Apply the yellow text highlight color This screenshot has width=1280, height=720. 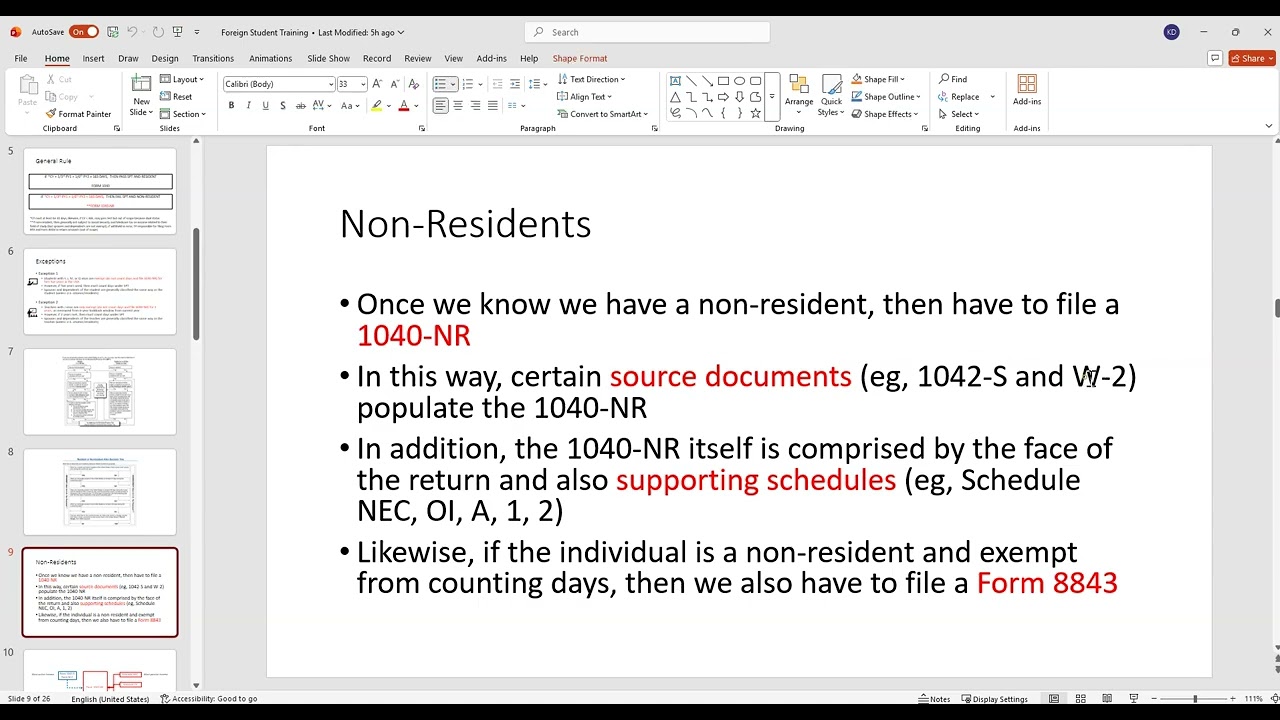tap(377, 105)
